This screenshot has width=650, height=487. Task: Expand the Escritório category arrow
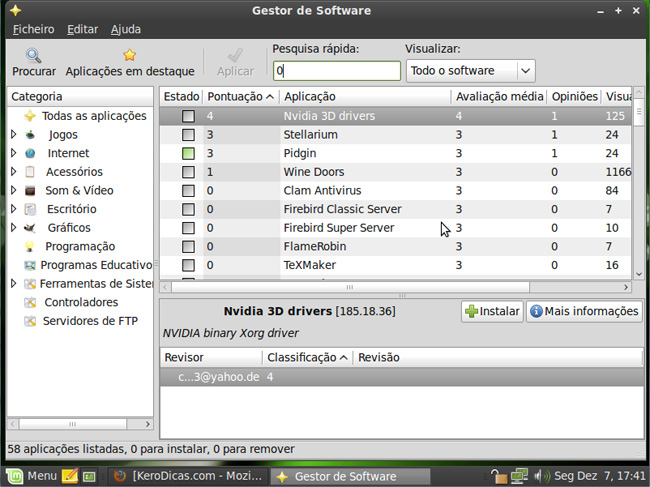(13, 209)
